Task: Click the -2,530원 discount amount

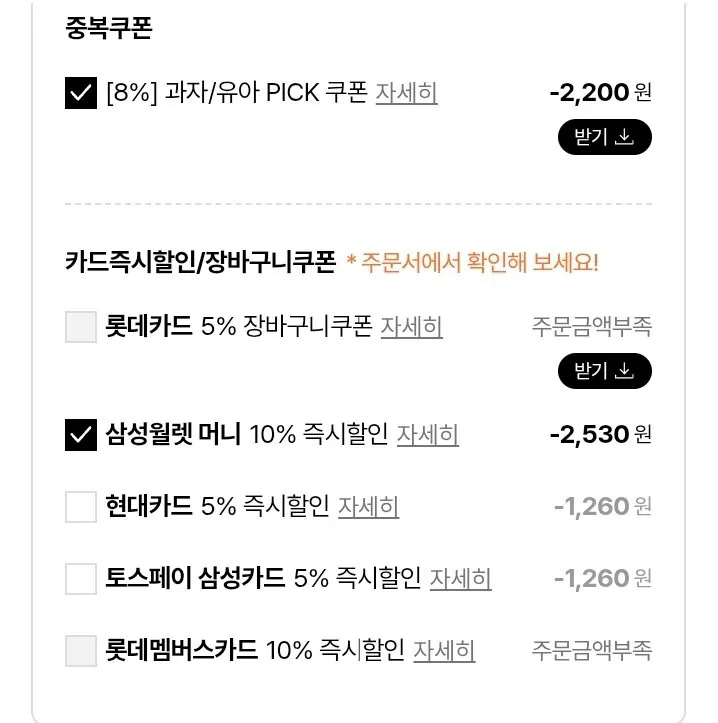Action: [x=600, y=435]
